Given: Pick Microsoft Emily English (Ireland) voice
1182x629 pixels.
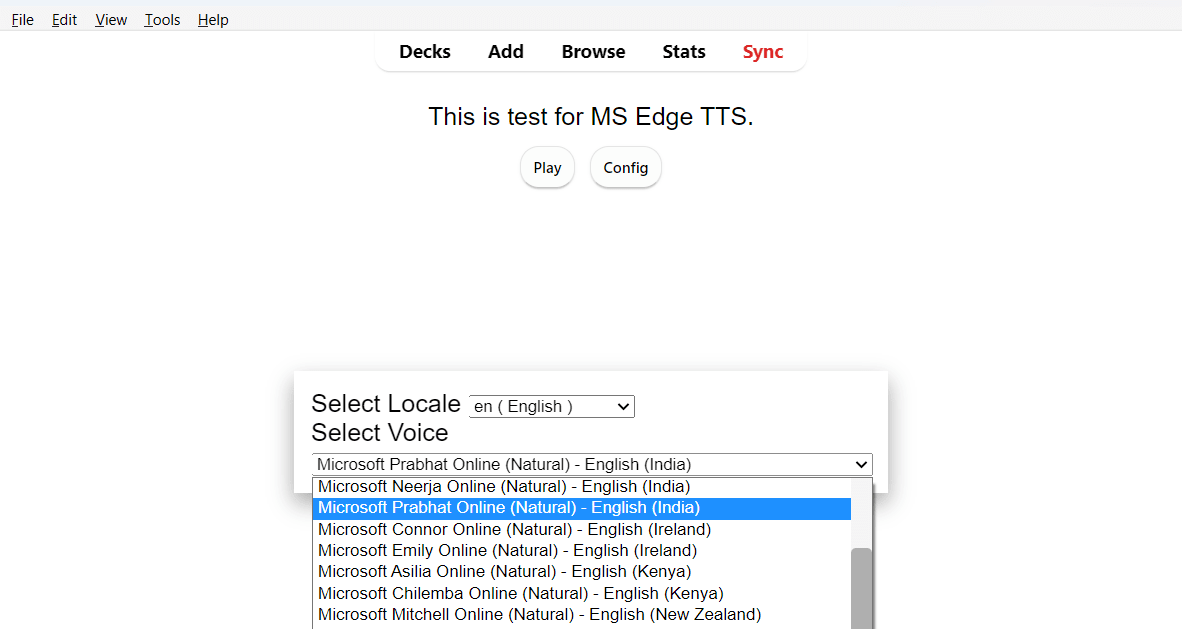Looking at the screenshot, I should pyautogui.click(x=581, y=551).
